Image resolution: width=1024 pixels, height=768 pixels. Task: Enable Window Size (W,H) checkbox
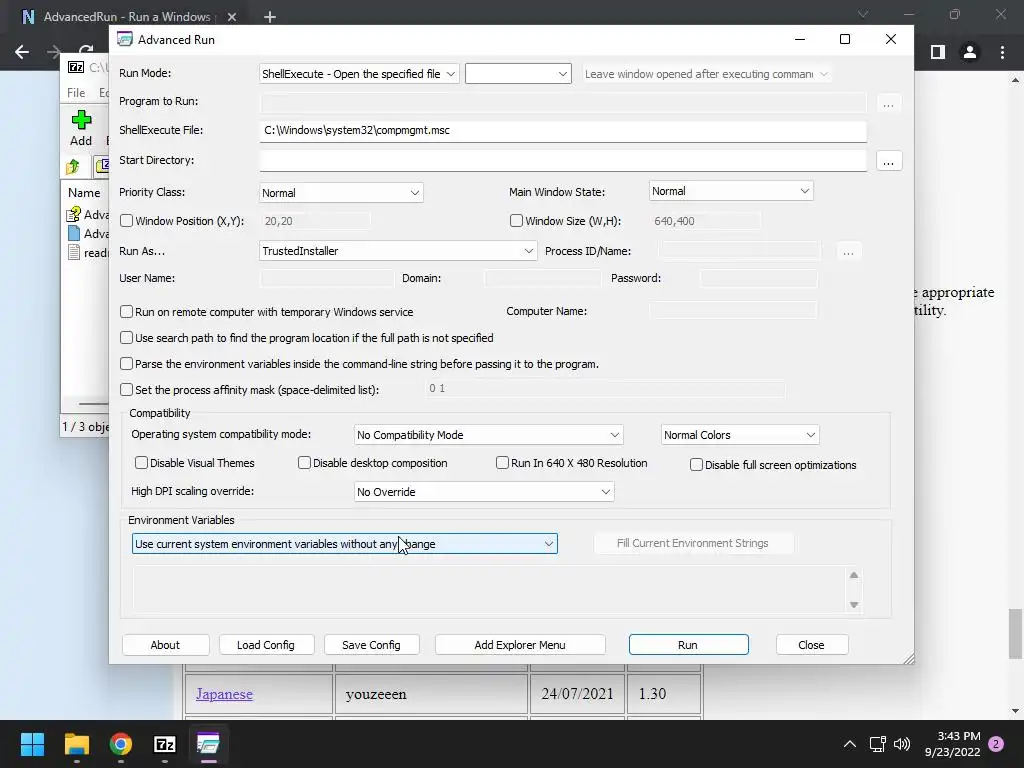[516, 221]
